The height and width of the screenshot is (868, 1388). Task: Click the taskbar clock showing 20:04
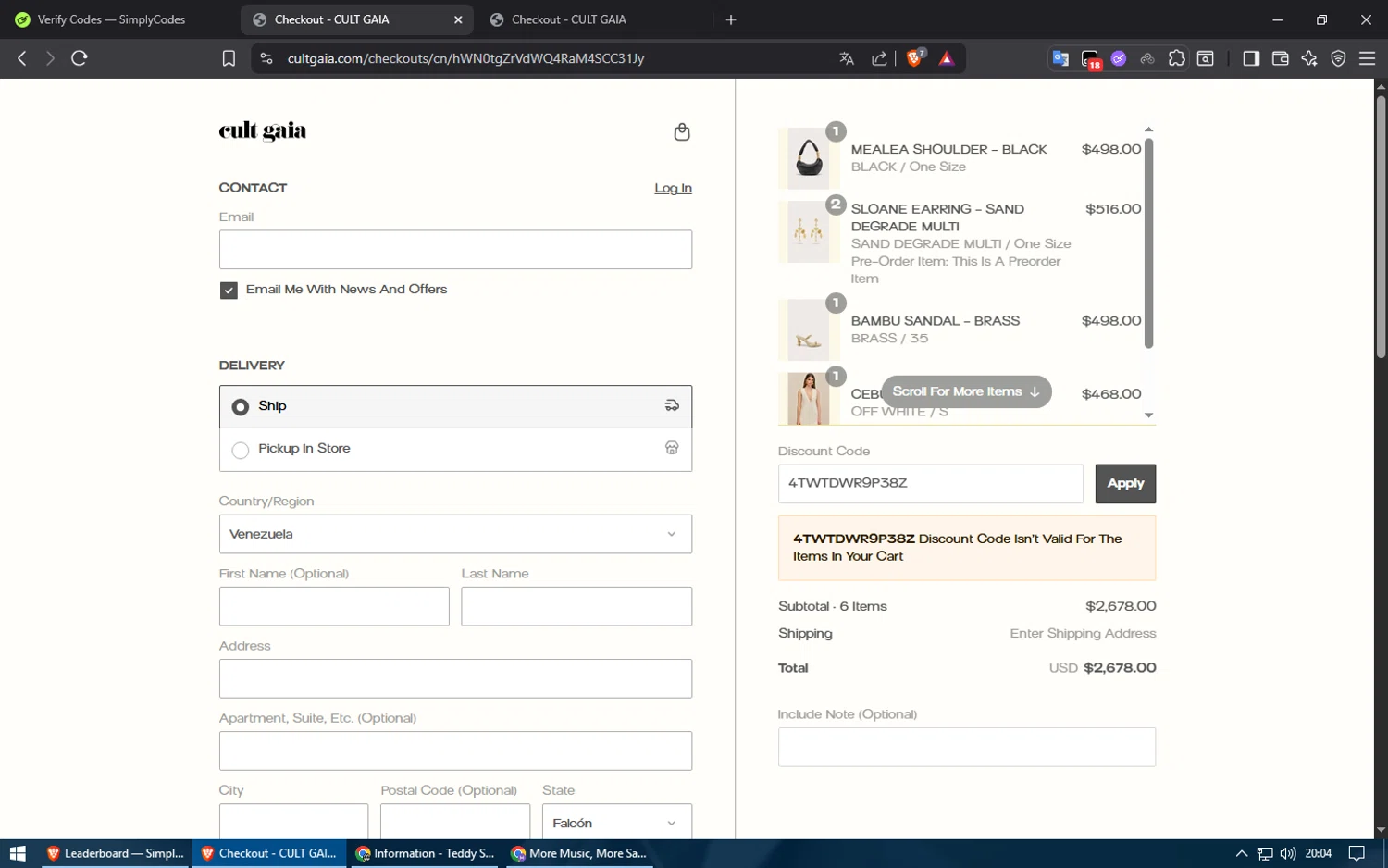[1318, 853]
